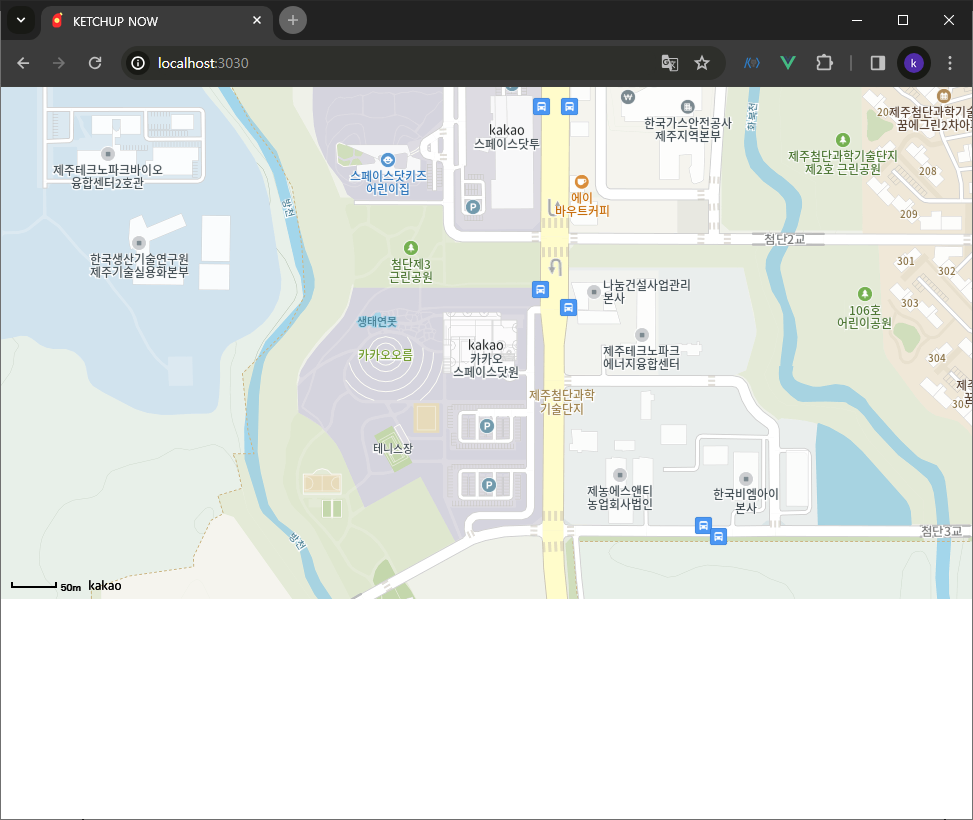Reload the current page
This screenshot has height=820, width=973.
(x=95, y=63)
